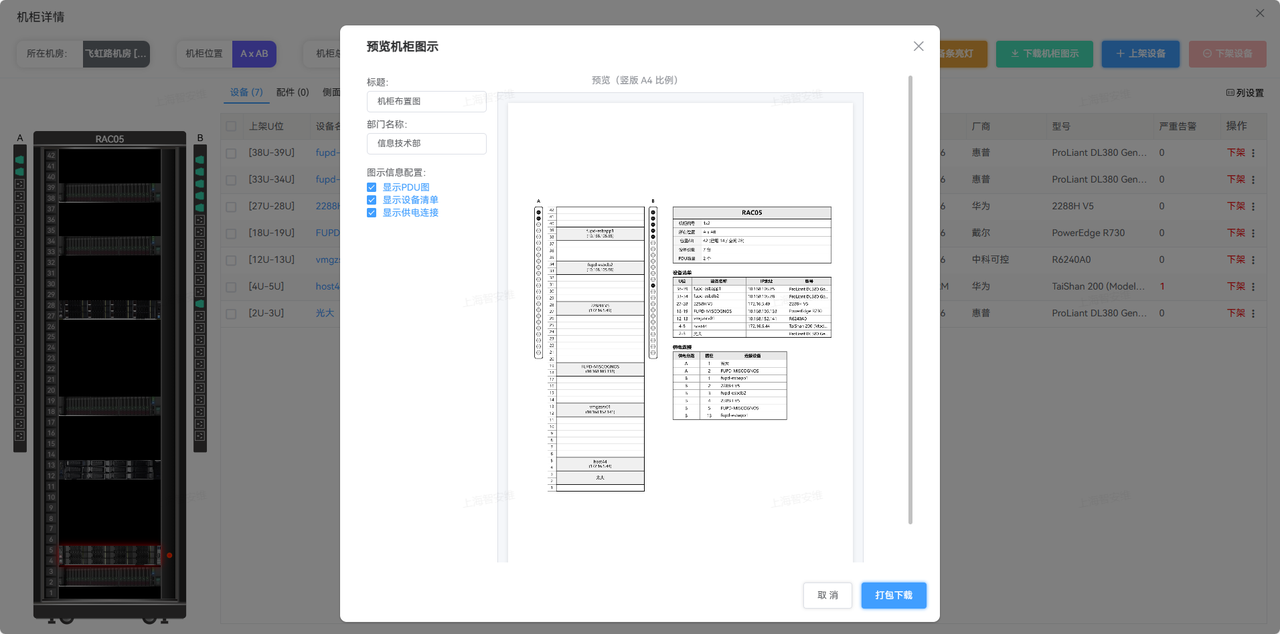This screenshot has width=1280, height=634.
Task: Click the 型号 column header
Action: (1061, 127)
